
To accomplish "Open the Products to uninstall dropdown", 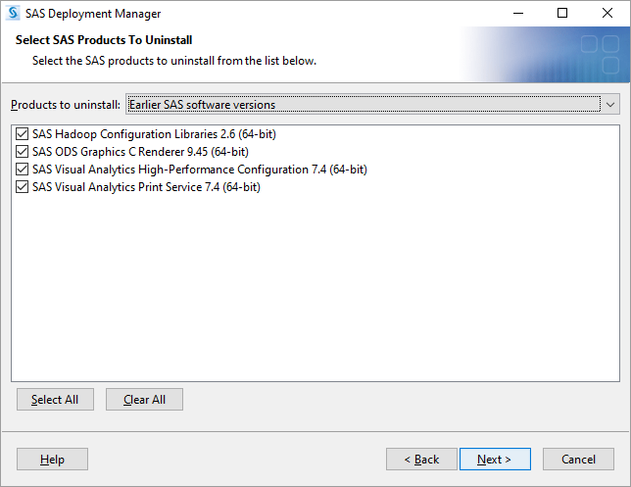I will click(365, 105).
